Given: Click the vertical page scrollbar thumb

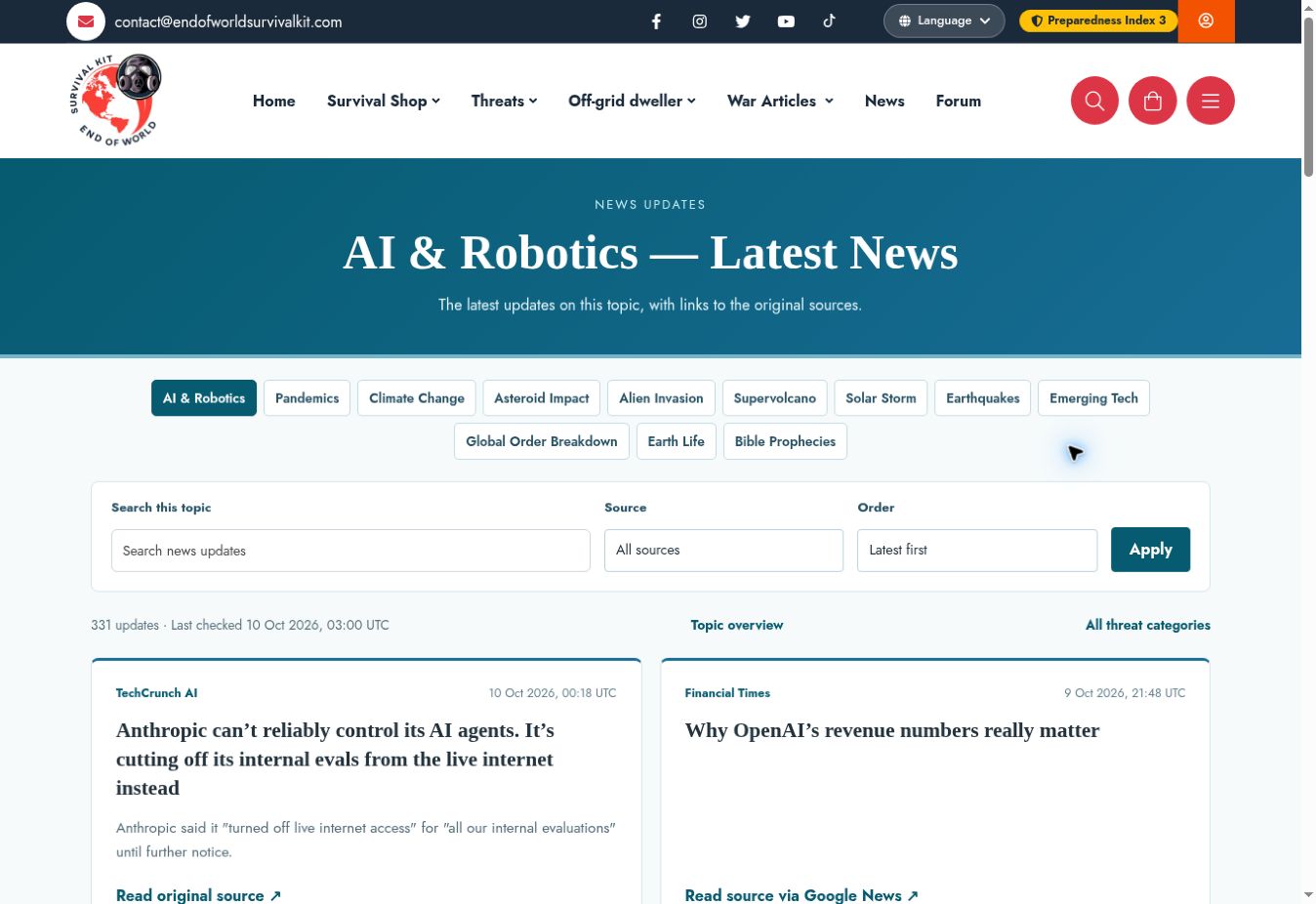Looking at the screenshot, I should coord(1308,96).
